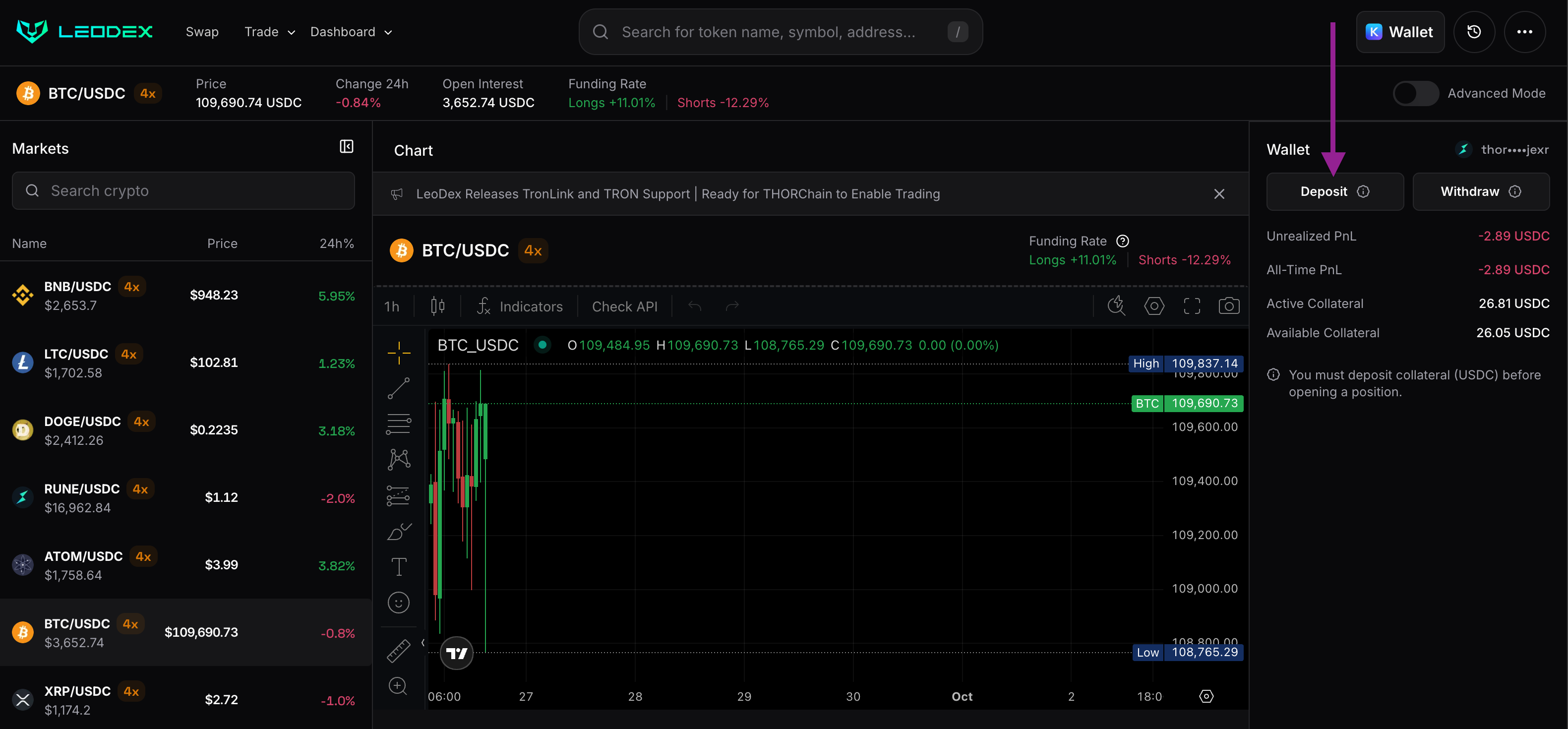Take a chart snapshot with camera icon
Viewport: 1568px width, 729px height.
coord(1228,306)
